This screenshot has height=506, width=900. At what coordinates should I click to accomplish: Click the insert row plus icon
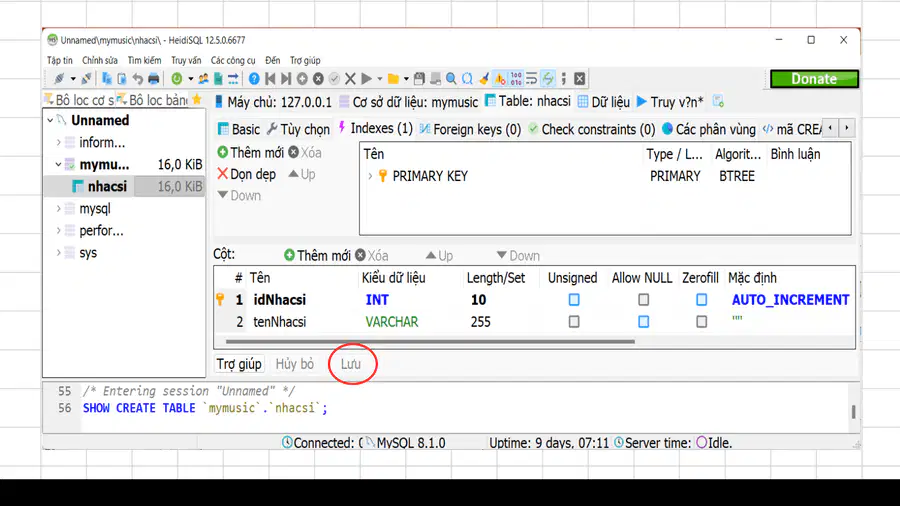pyautogui.click(x=302, y=79)
